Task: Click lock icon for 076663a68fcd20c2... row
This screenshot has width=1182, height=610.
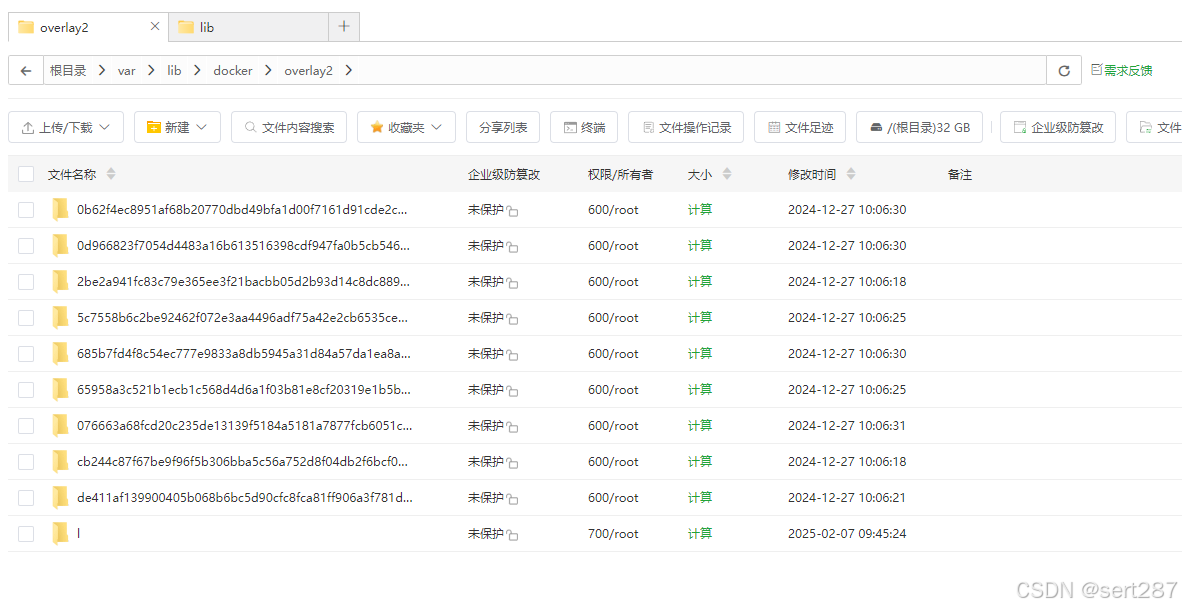Action: [x=513, y=428]
